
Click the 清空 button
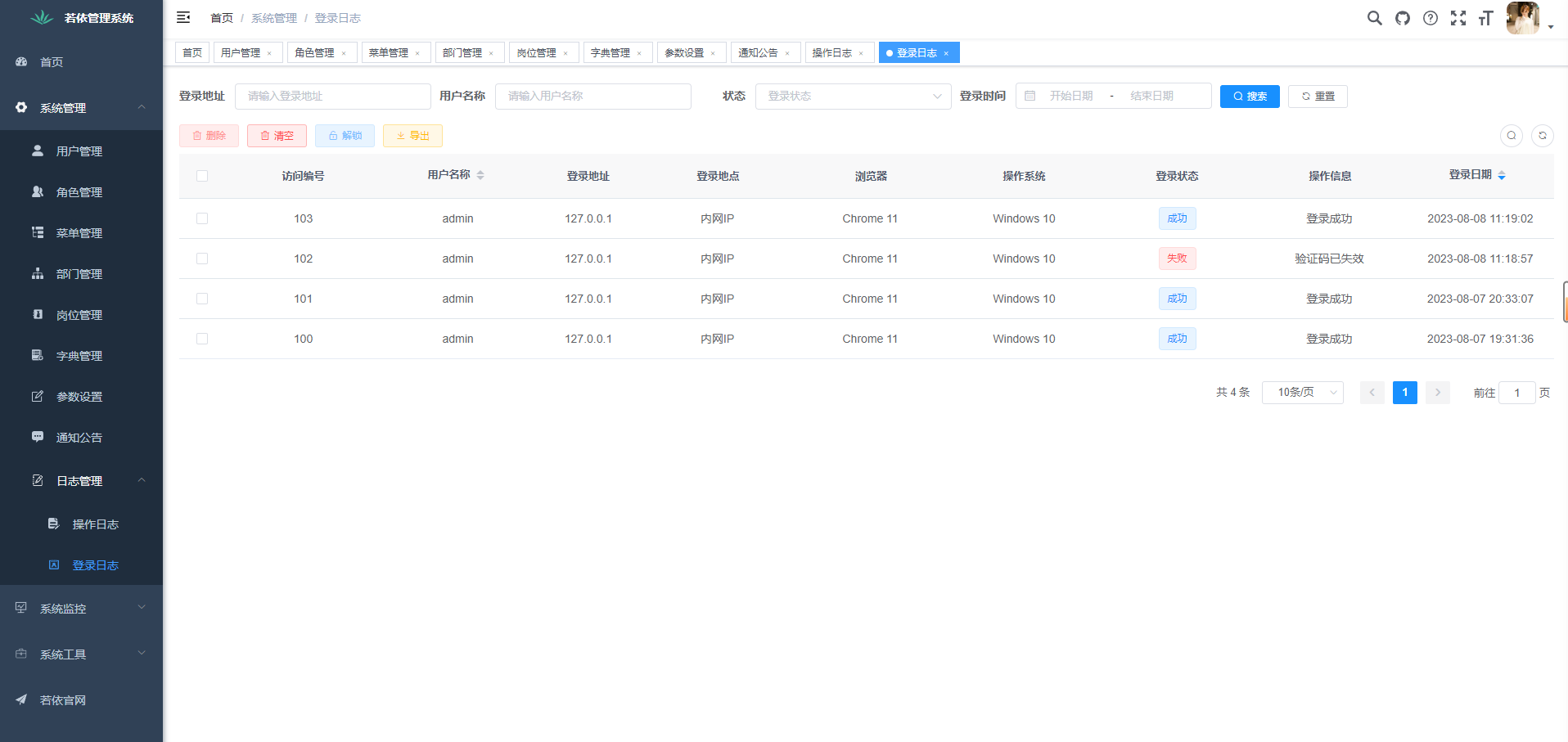point(277,136)
